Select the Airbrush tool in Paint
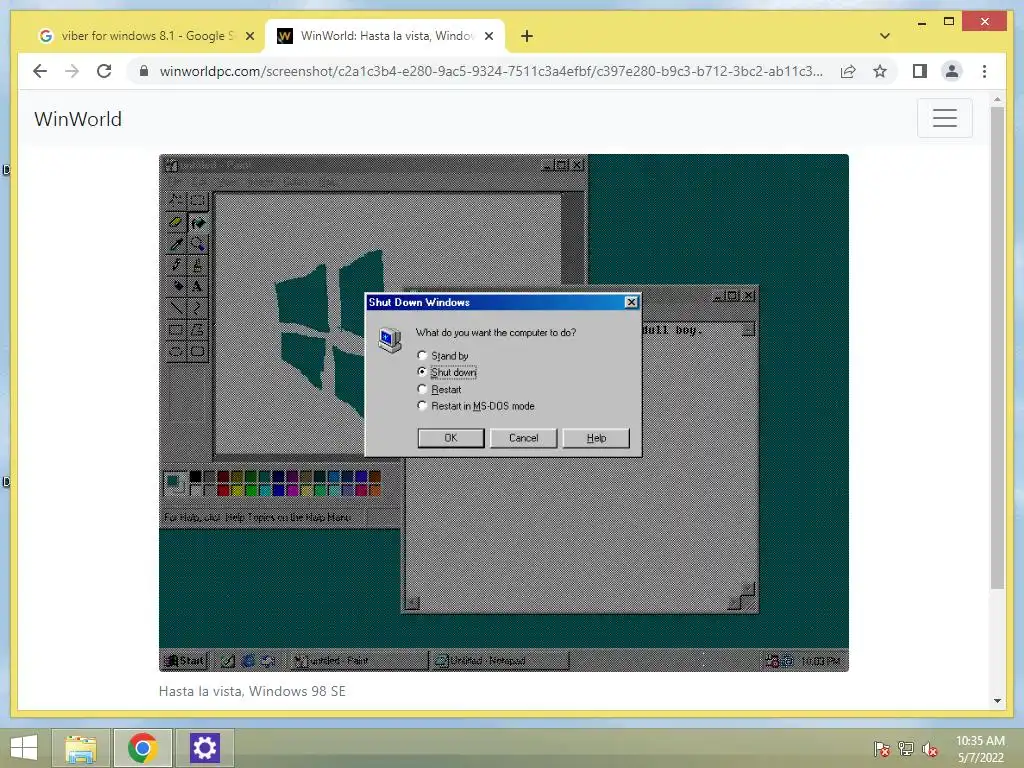Viewport: 1024px width, 768px height. pos(176,286)
